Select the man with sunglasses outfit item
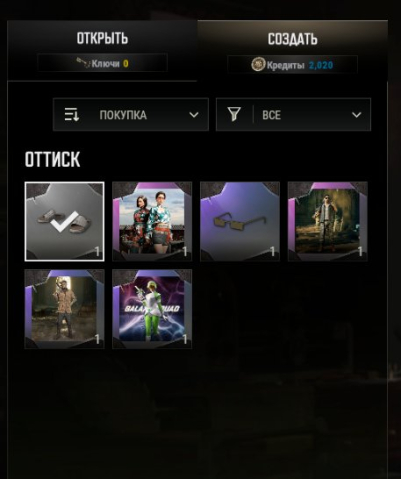401x479 pixels. click(x=327, y=221)
